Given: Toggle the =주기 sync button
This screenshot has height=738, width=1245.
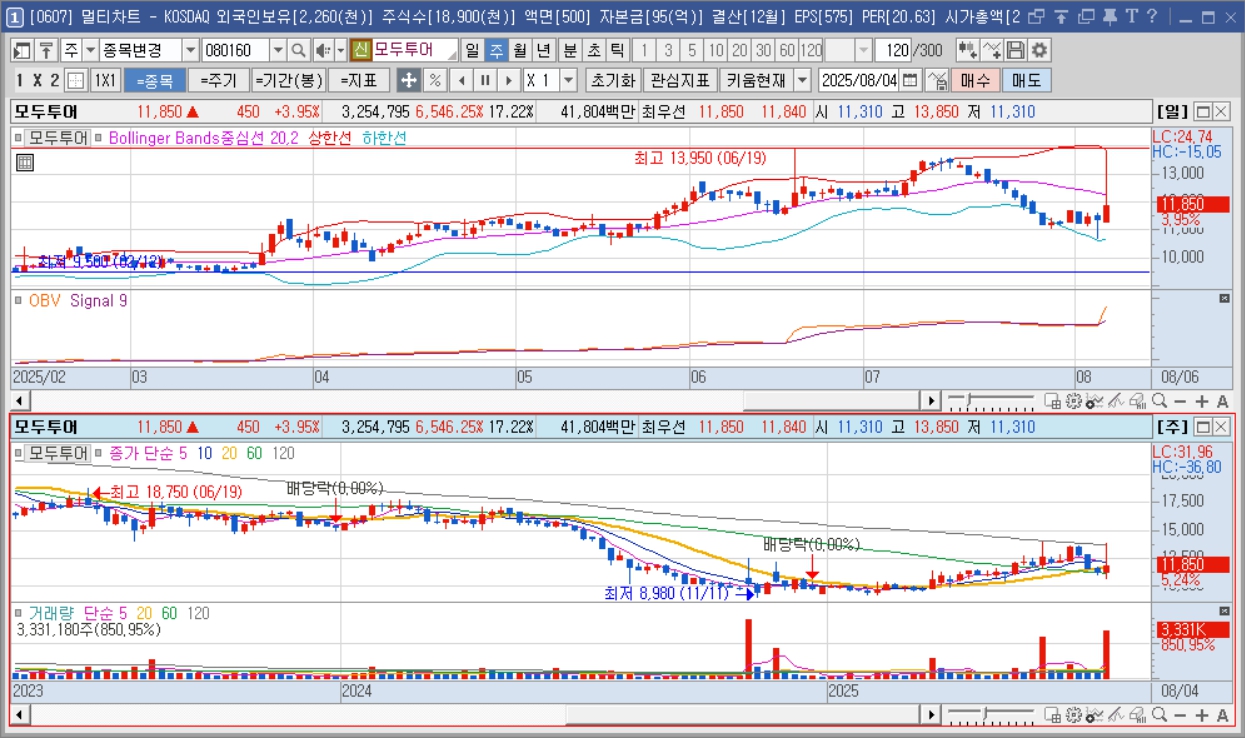Looking at the screenshot, I should (x=218, y=80).
